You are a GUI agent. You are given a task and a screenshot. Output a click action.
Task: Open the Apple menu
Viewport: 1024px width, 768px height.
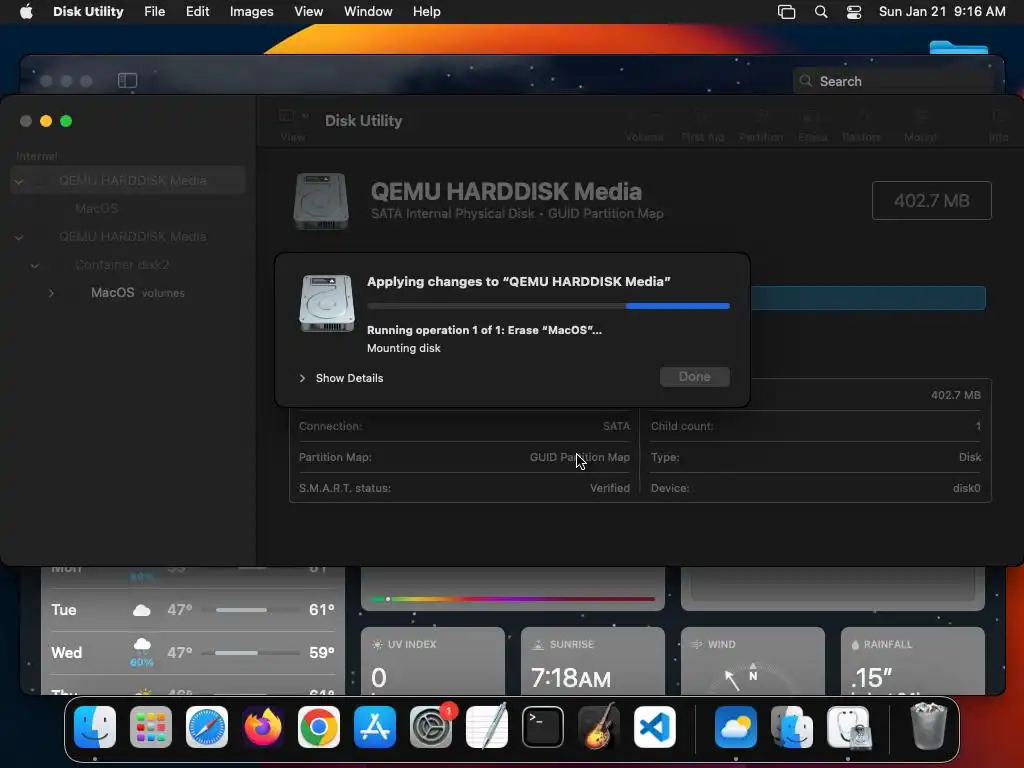point(26,12)
